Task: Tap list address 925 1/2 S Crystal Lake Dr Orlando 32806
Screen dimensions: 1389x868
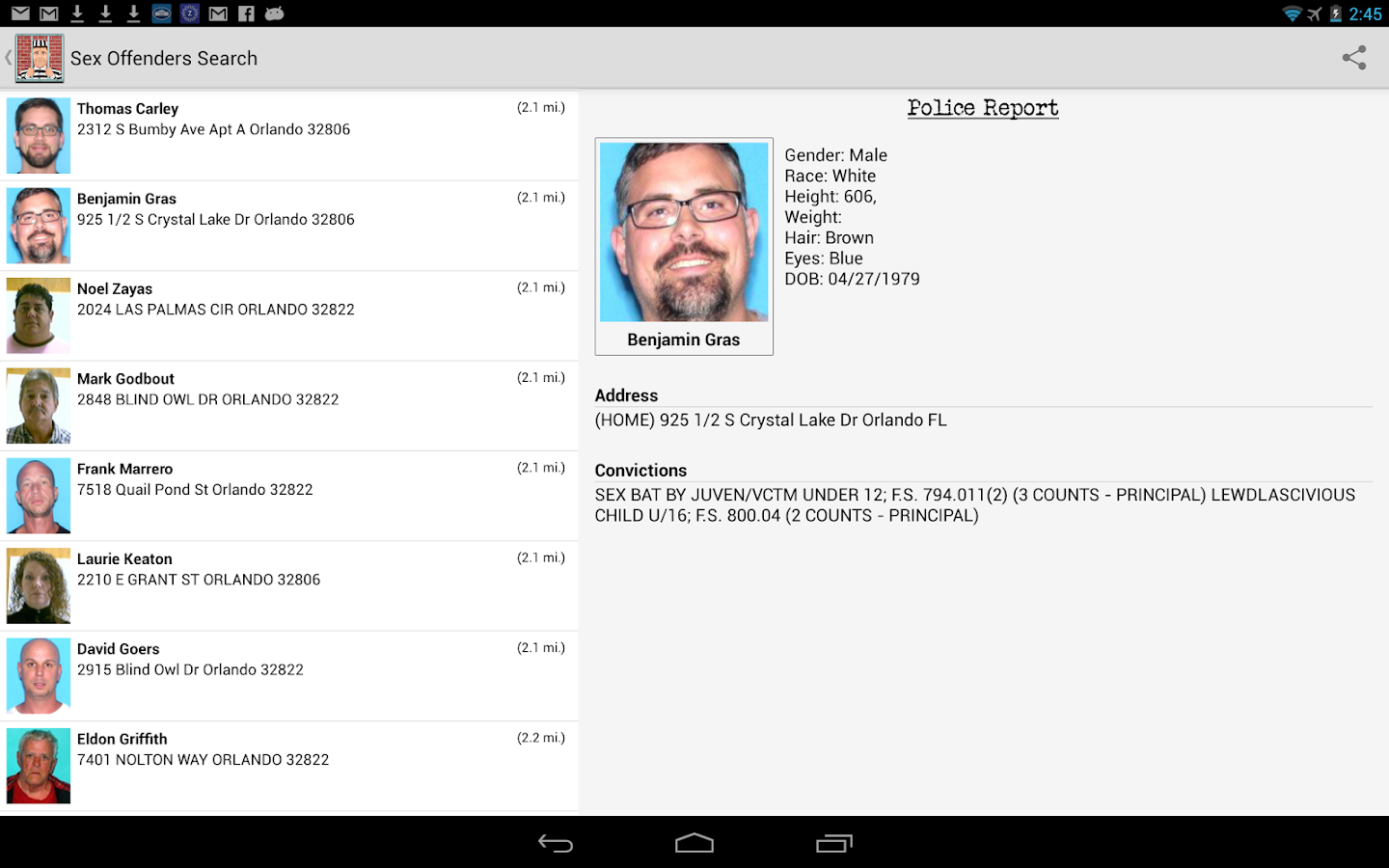Action: (x=216, y=219)
